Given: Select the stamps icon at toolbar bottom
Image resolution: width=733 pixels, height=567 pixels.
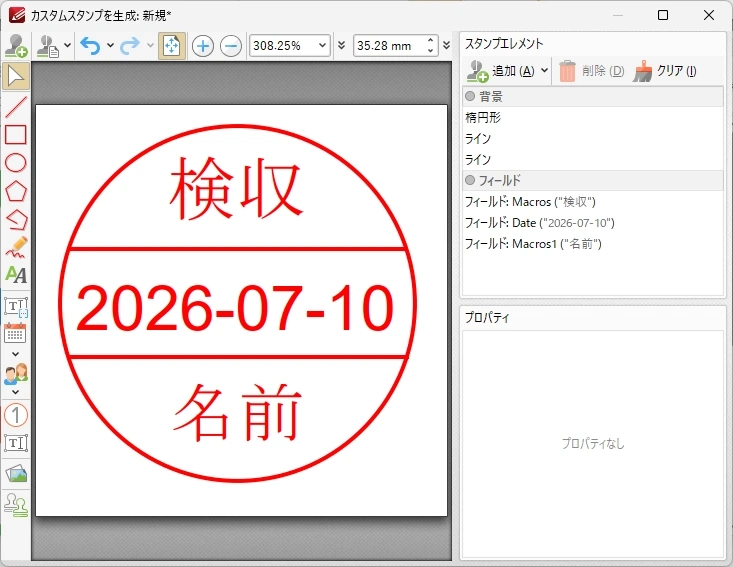Looking at the screenshot, I should click(x=16, y=505).
